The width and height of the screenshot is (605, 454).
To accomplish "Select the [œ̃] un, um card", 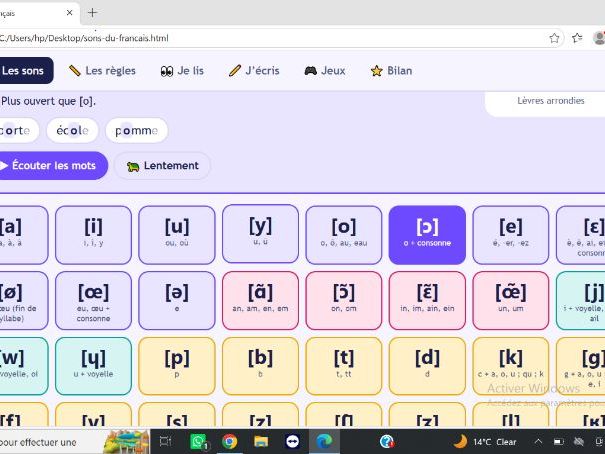I will [510, 300].
